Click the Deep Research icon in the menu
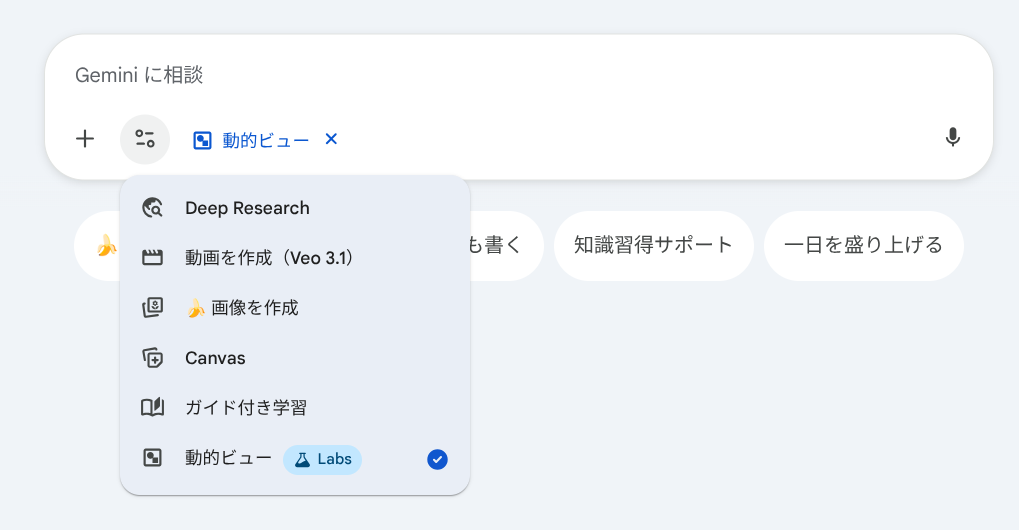 [x=152, y=208]
